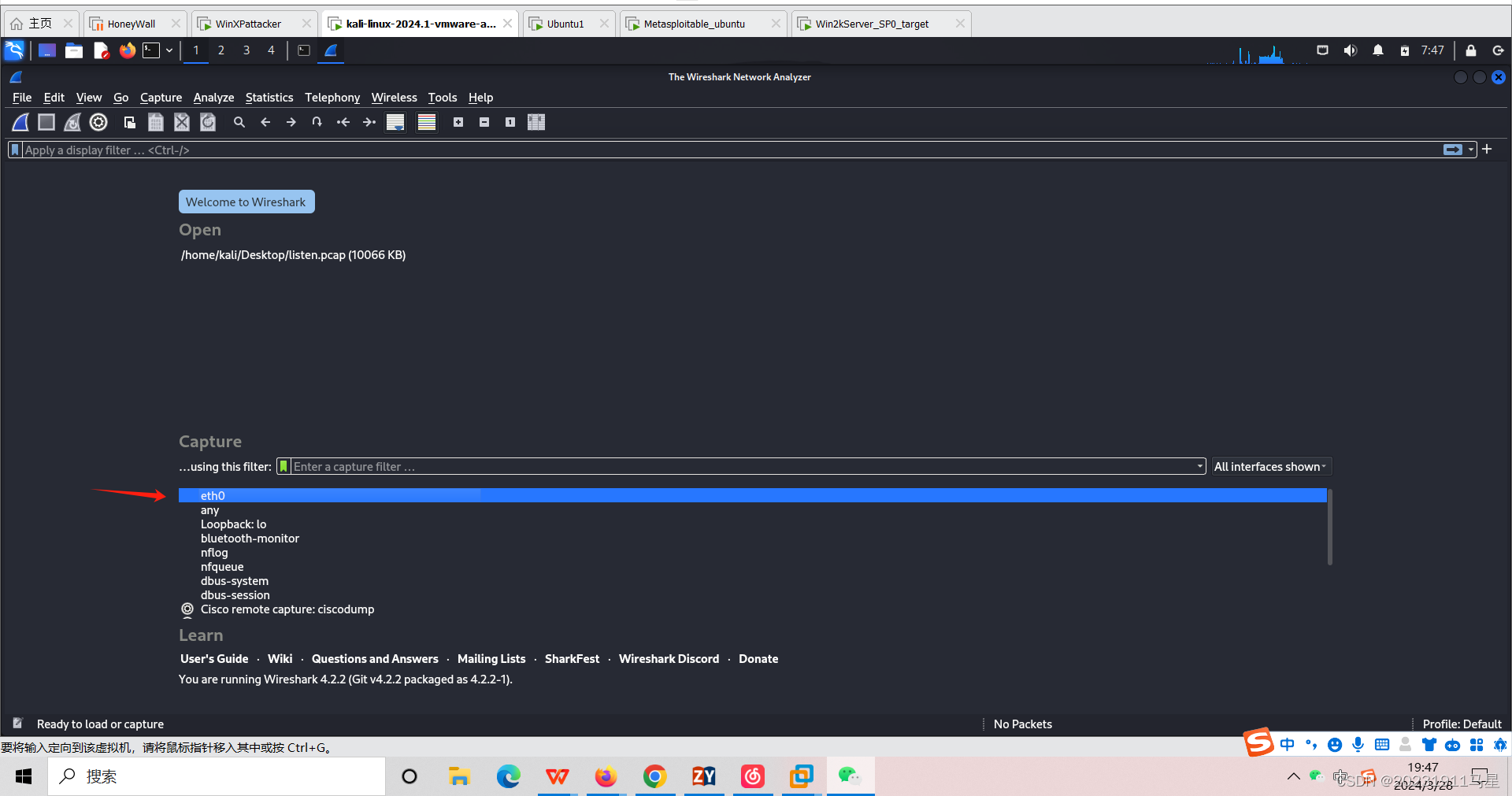This screenshot has height=796, width=1512.
Task: Open capture options gear icon
Action: point(98,122)
